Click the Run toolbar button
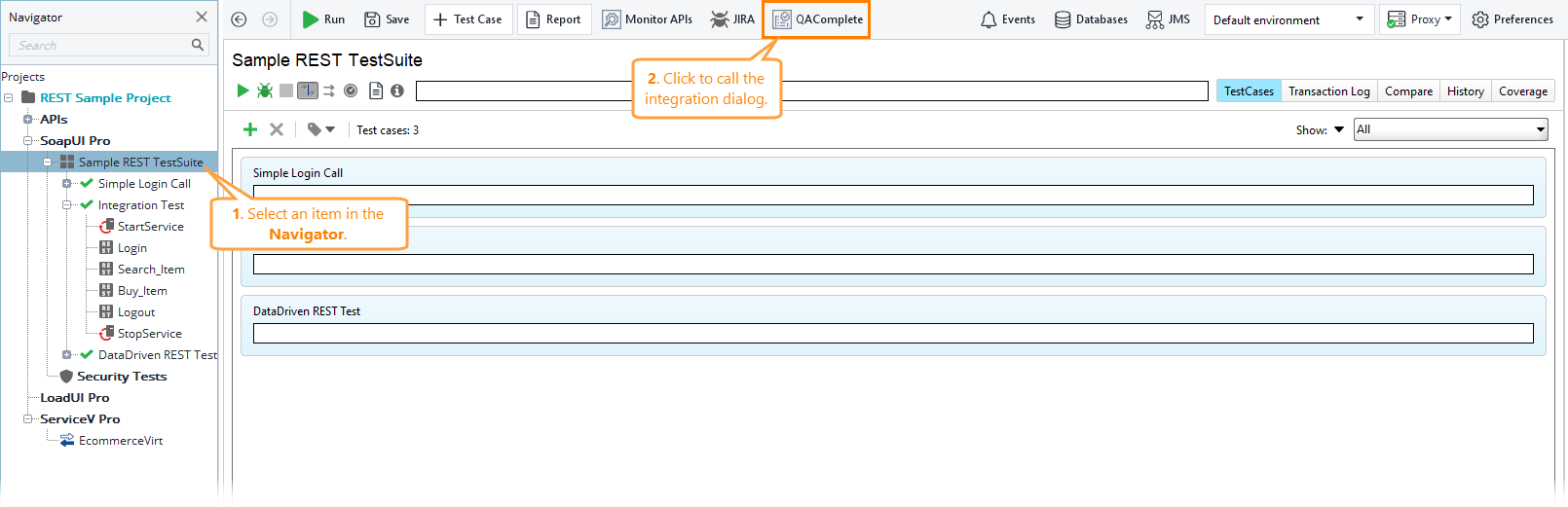 (323, 19)
